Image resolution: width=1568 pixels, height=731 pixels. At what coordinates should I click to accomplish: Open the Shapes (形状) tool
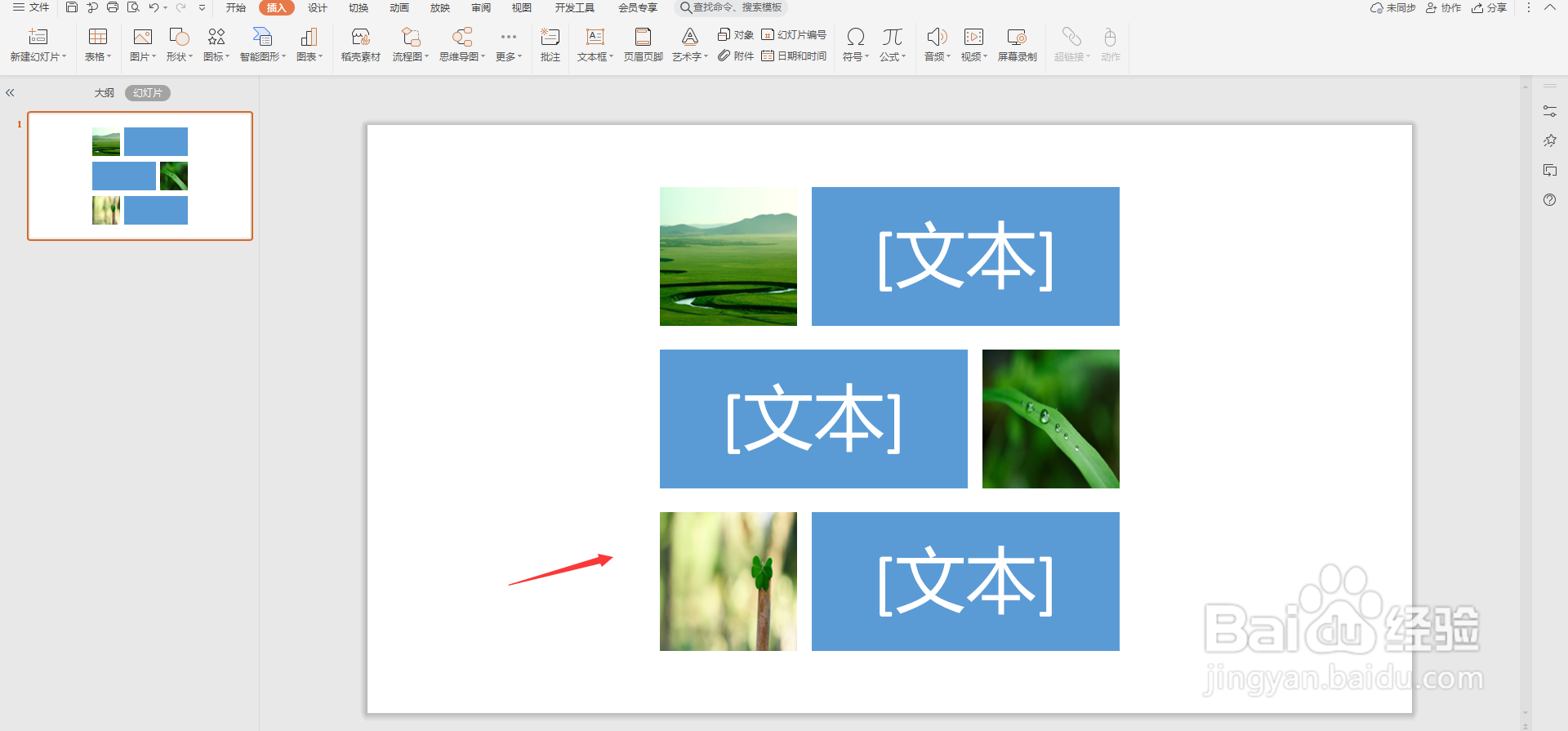179,37
